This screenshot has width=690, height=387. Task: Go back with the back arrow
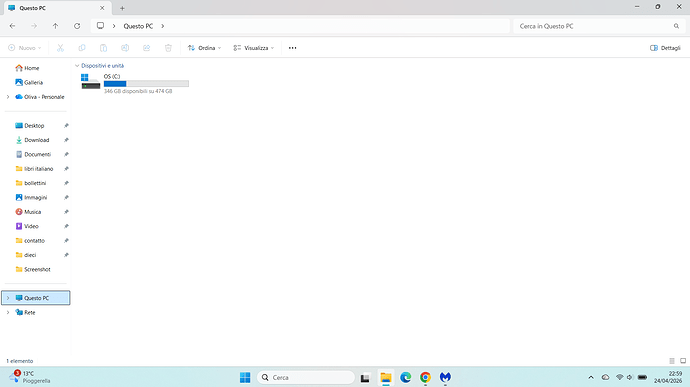[x=12, y=26]
